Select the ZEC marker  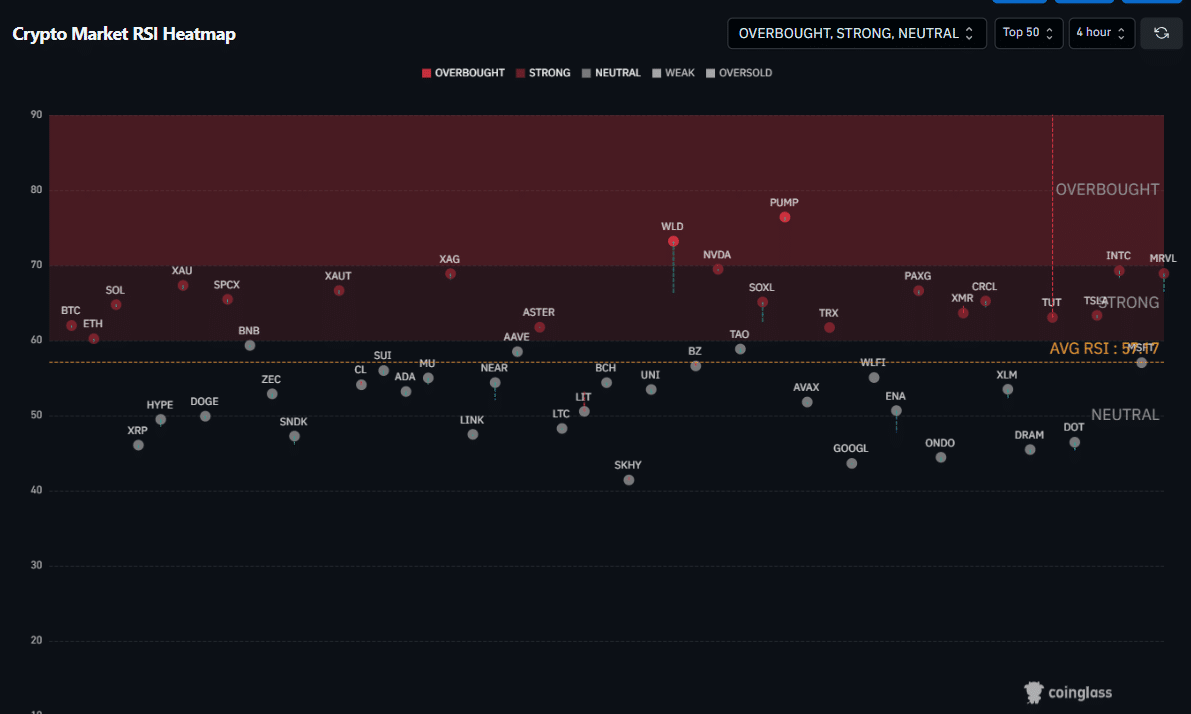pos(272,394)
